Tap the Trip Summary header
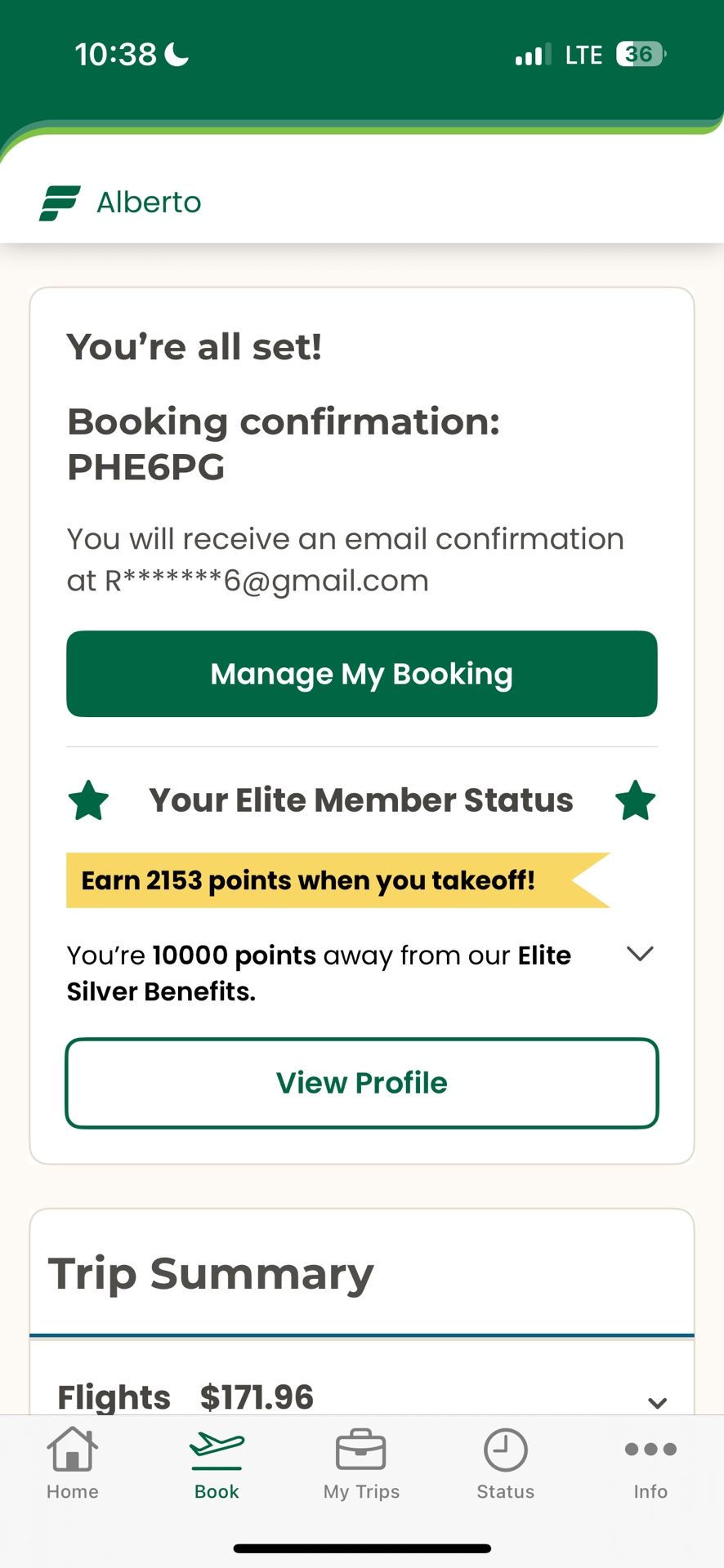The width and height of the screenshot is (724, 1568). tap(211, 1274)
